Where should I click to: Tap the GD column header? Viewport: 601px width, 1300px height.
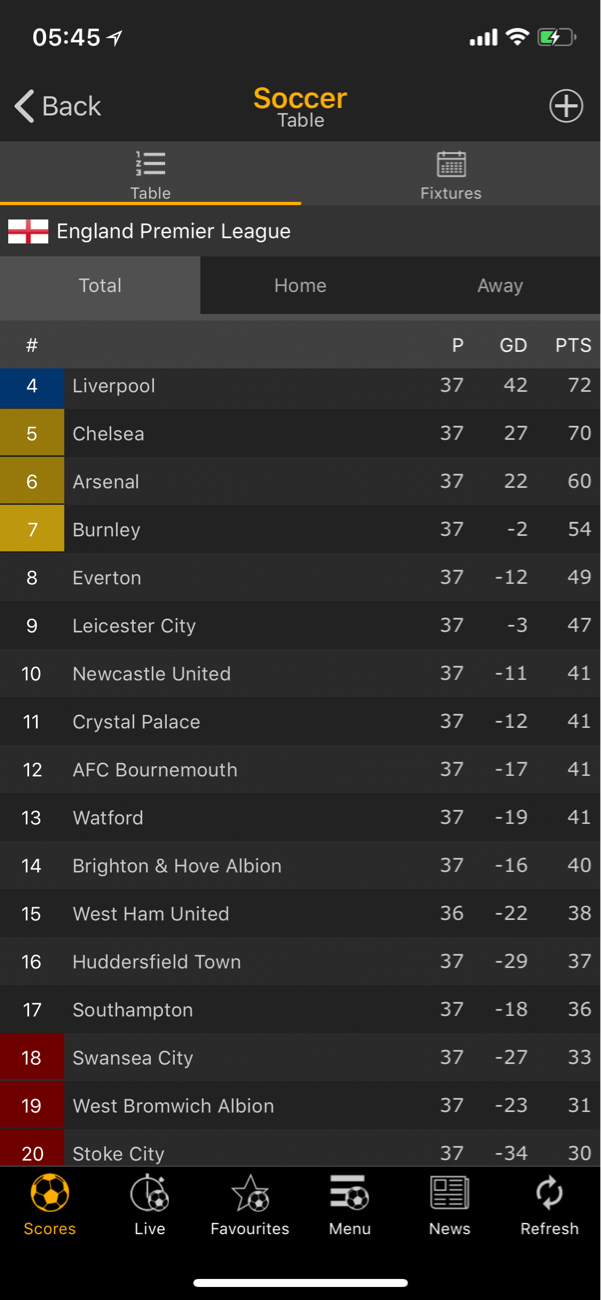click(x=513, y=346)
